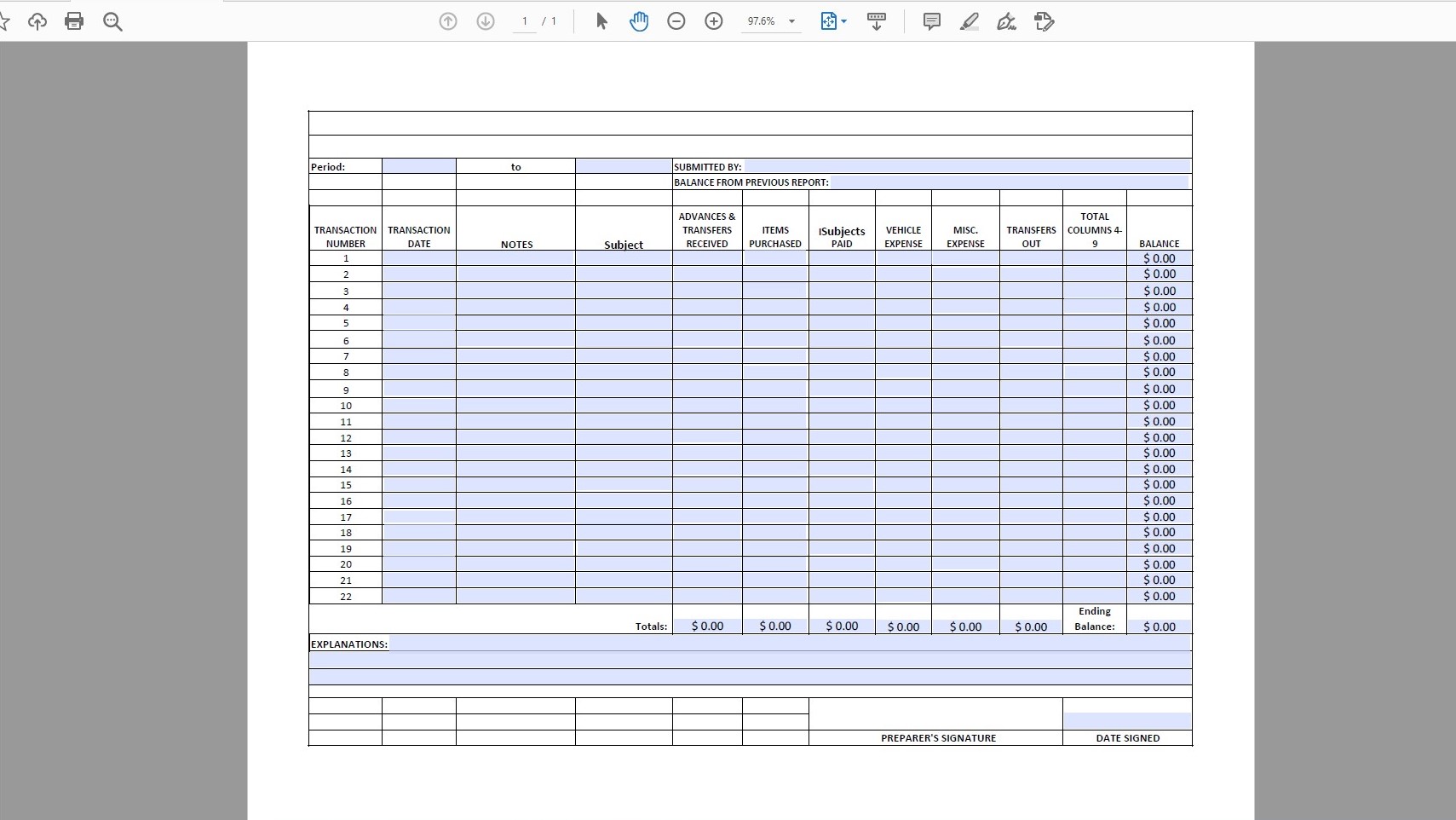Open the search tool
The width and height of the screenshot is (1456, 820).
coord(113,21)
